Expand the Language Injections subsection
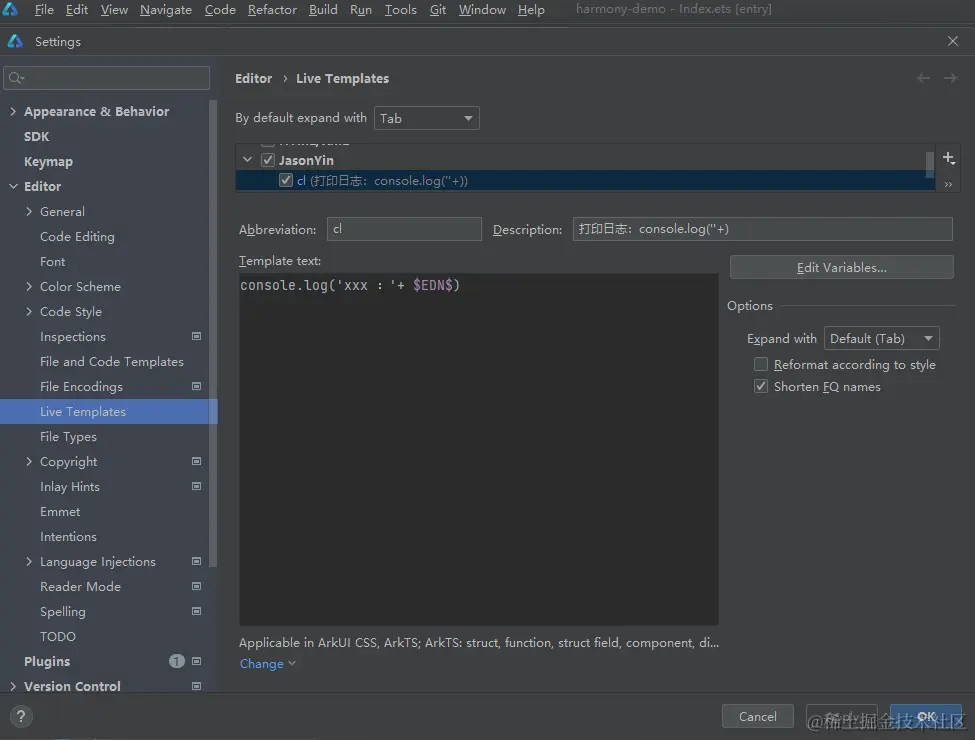Screen dimensions: 975x740 (x=29, y=562)
